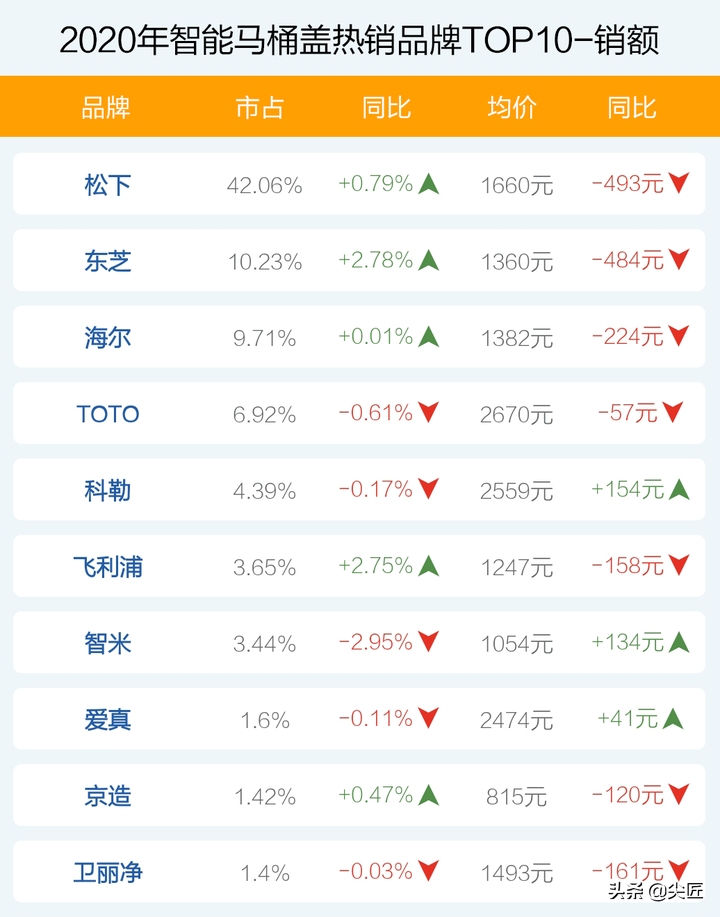Select the 均价 column header
This screenshot has width=720, height=917.
click(x=512, y=107)
